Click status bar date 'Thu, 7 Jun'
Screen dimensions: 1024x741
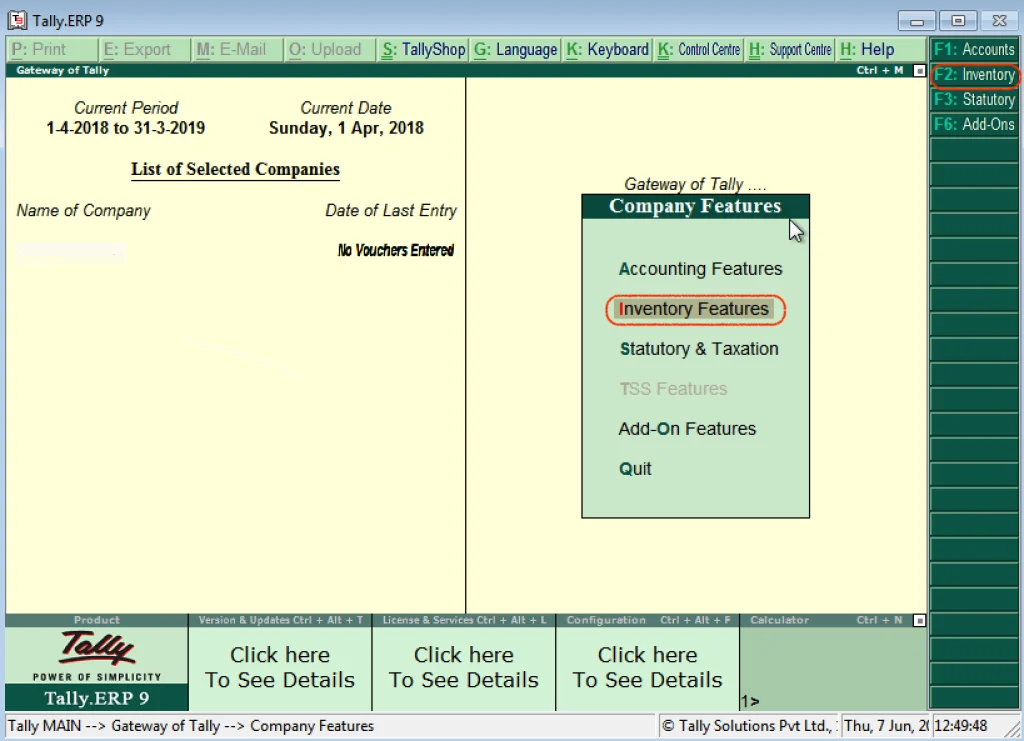click(x=886, y=726)
